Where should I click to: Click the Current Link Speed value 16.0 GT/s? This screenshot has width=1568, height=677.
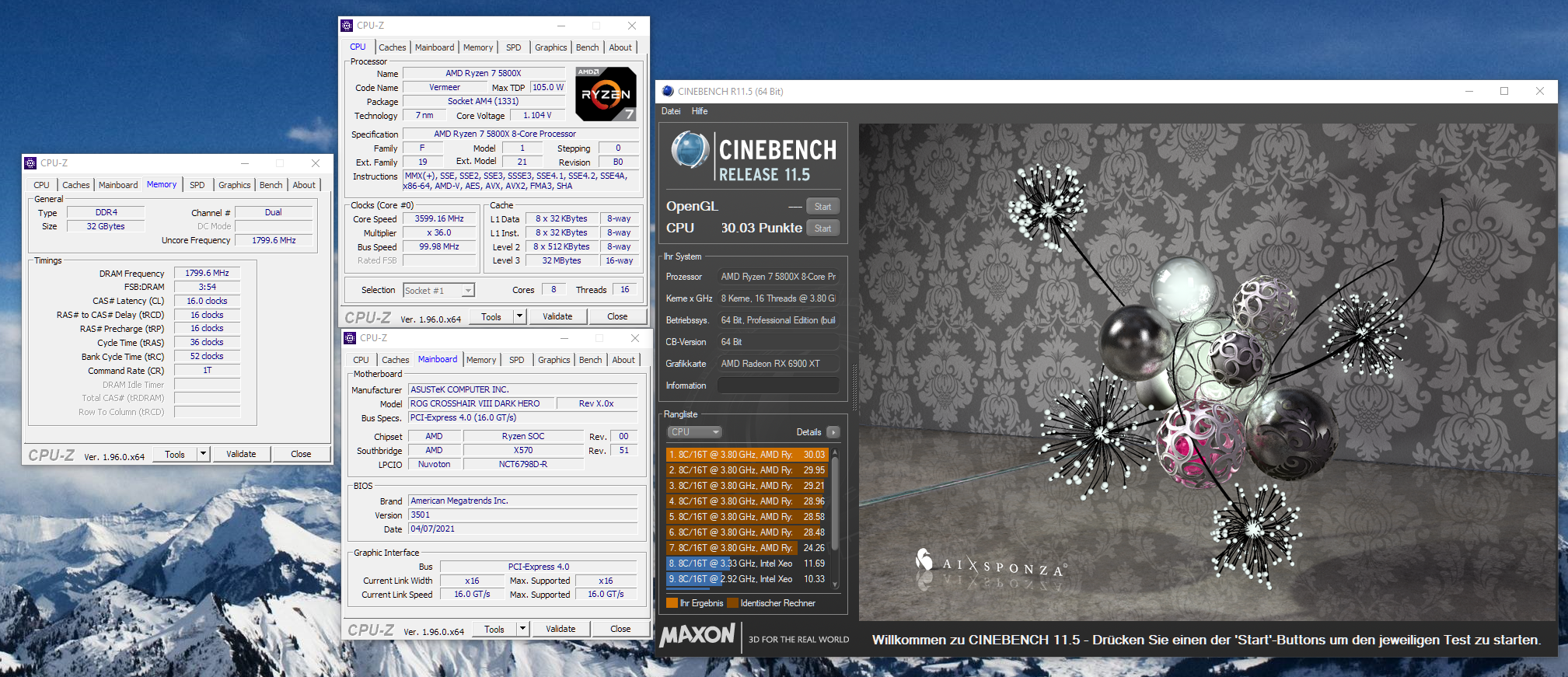472,594
